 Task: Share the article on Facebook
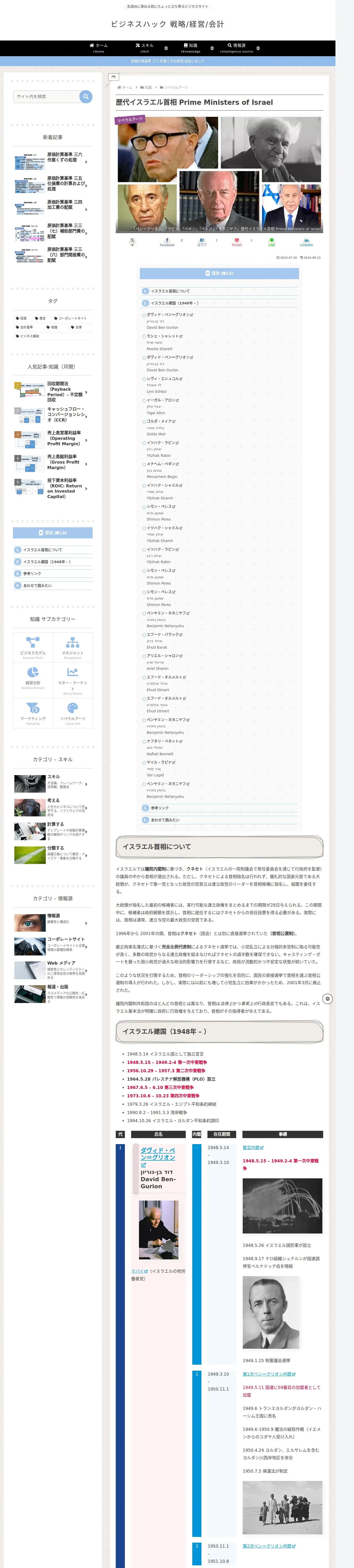167,242
